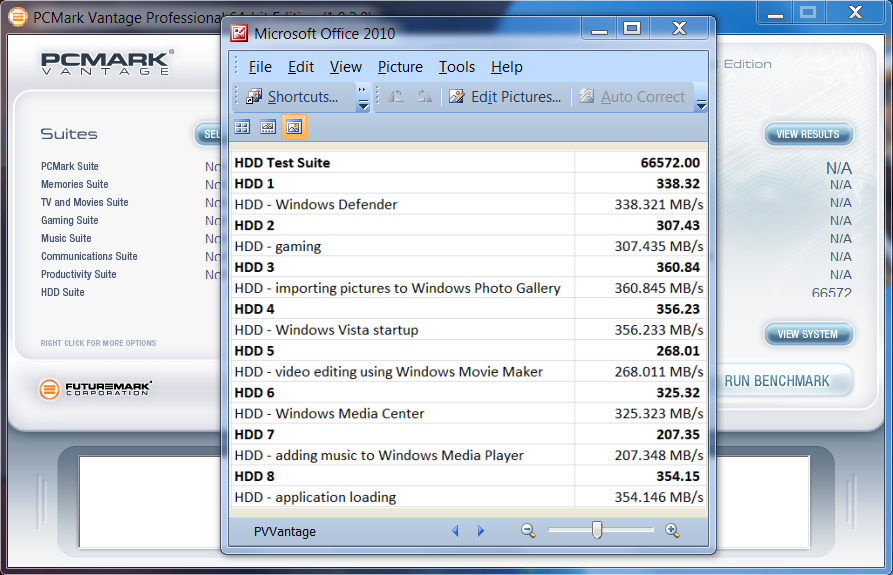Click the View Results button
Screen dimensions: 893x575
tap(808, 134)
